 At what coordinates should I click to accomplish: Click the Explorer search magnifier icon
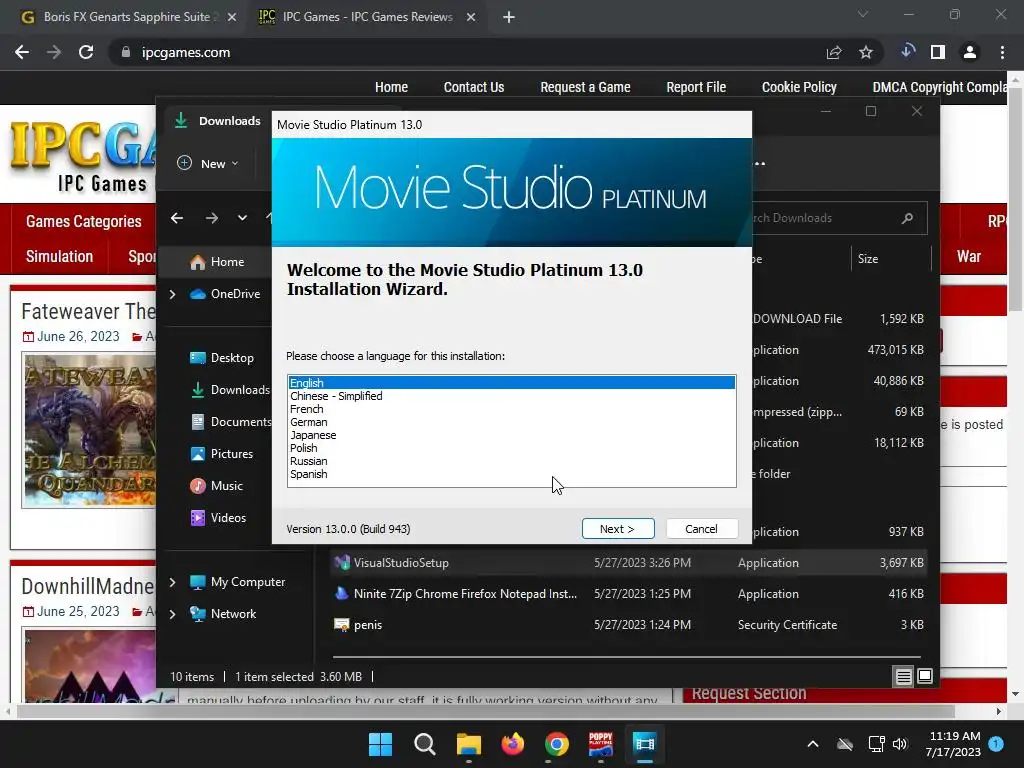coord(907,218)
